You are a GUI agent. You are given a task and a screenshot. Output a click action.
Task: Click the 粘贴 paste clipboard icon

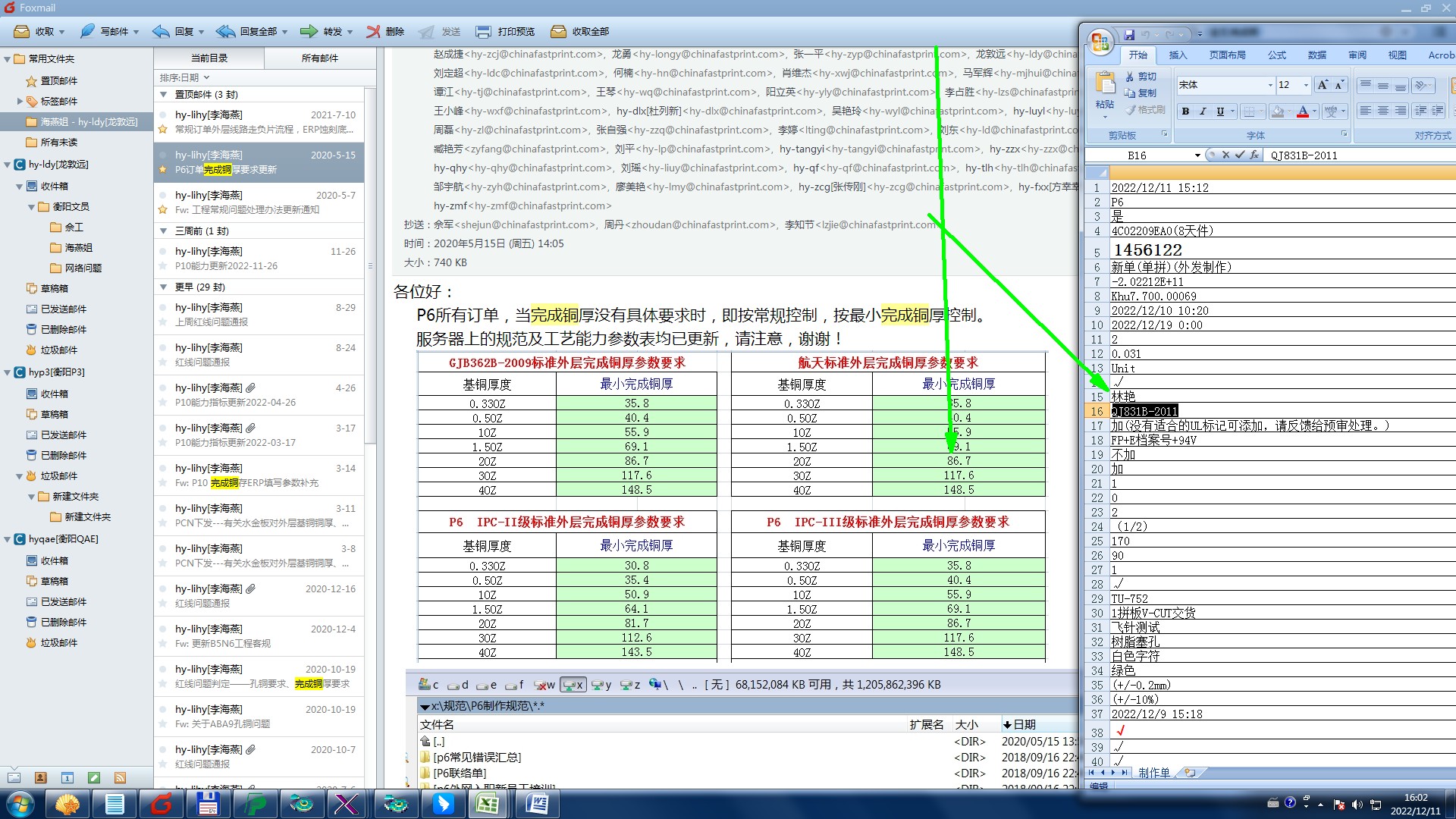1105,83
